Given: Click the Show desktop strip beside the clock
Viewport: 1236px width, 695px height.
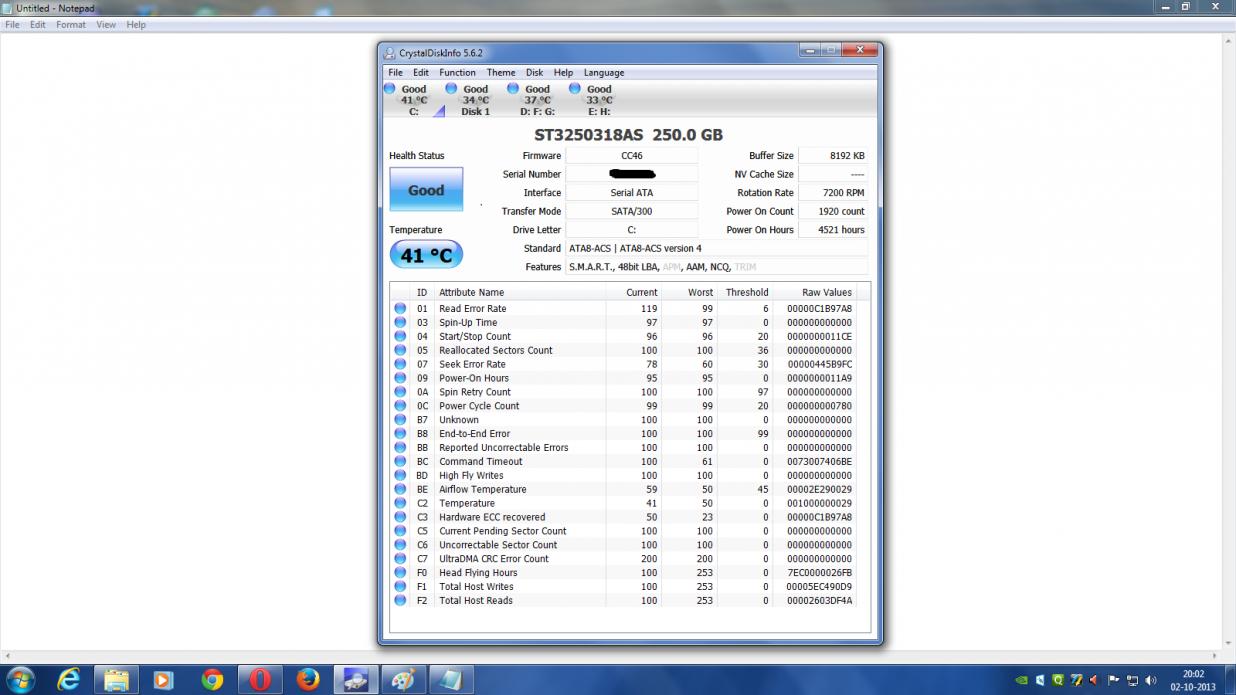Looking at the screenshot, I should pos(1228,681).
